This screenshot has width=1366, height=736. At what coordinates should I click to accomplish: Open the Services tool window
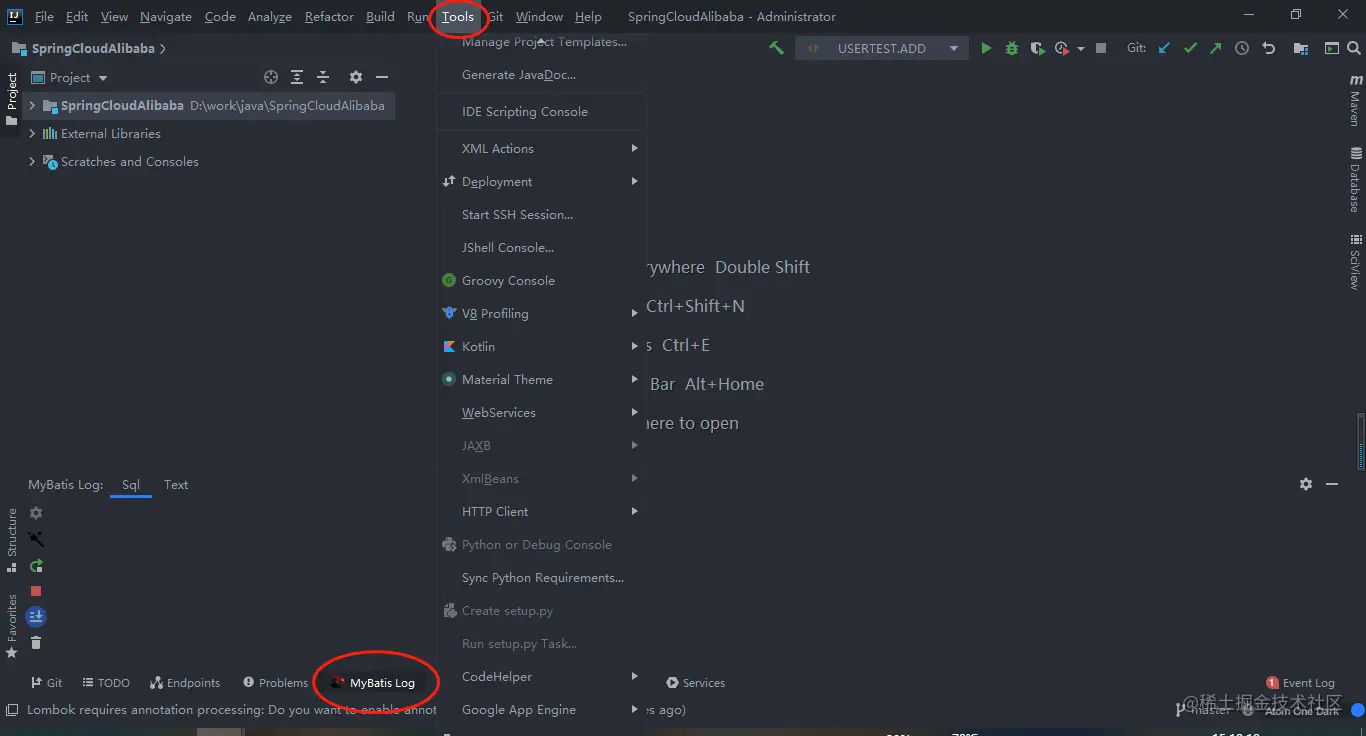(696, 683)
